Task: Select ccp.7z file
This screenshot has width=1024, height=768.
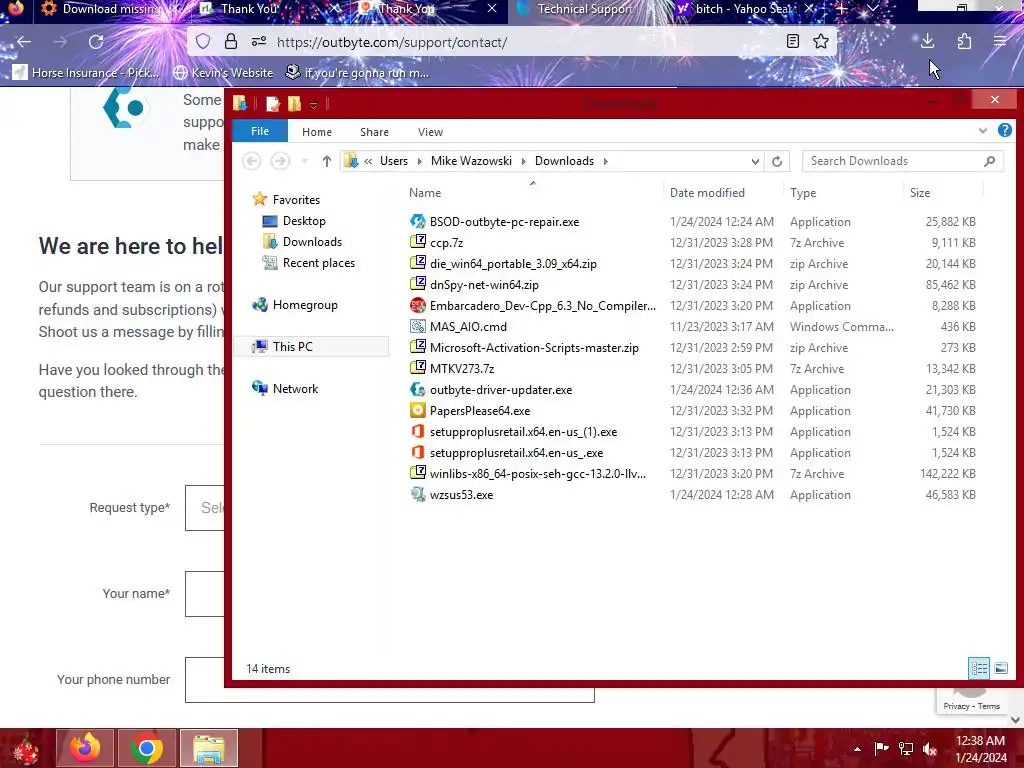Action: pos(446,243)
